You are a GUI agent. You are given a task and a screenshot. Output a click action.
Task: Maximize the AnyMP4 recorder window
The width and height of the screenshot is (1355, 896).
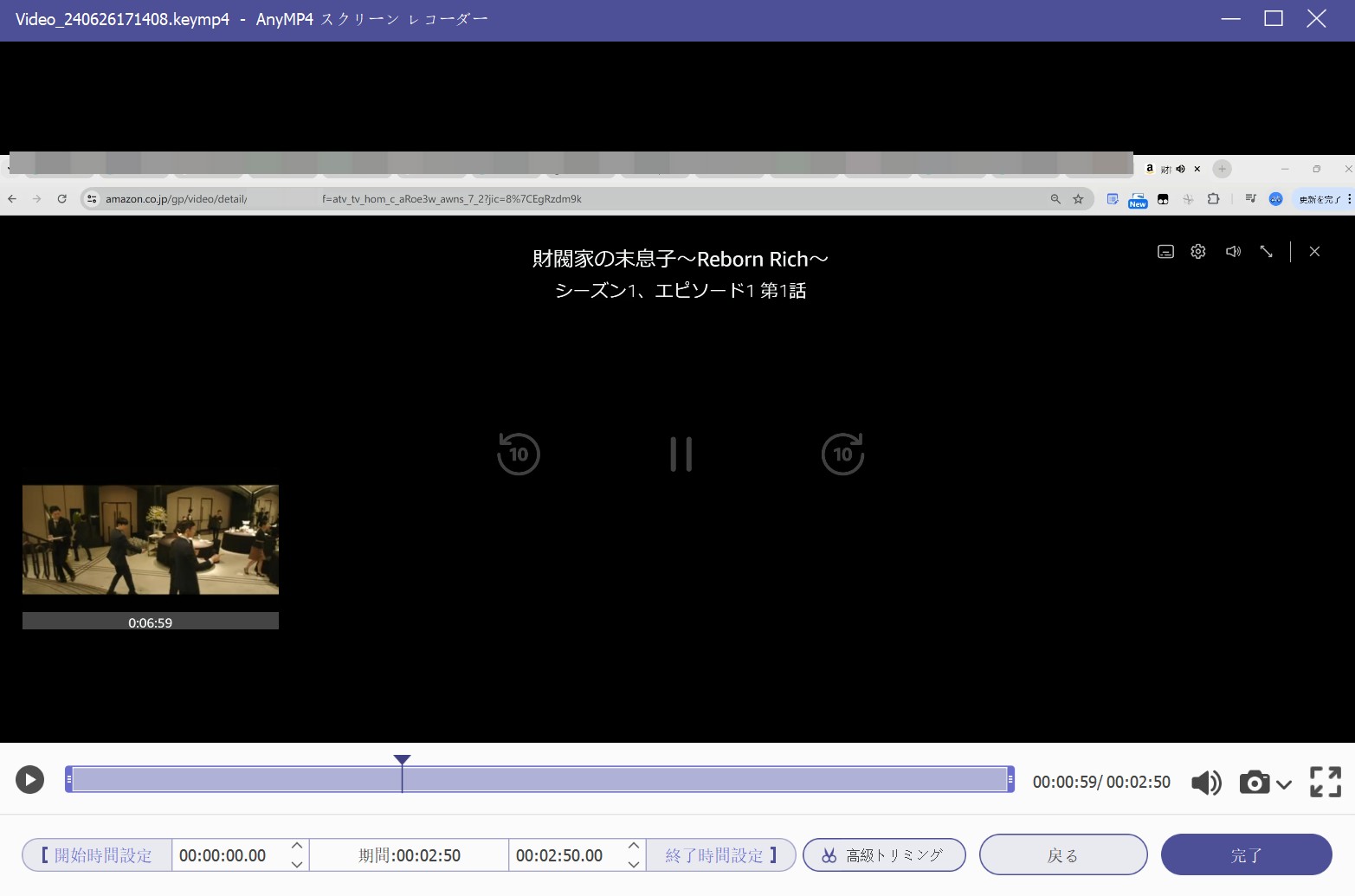click(1274, 19)
